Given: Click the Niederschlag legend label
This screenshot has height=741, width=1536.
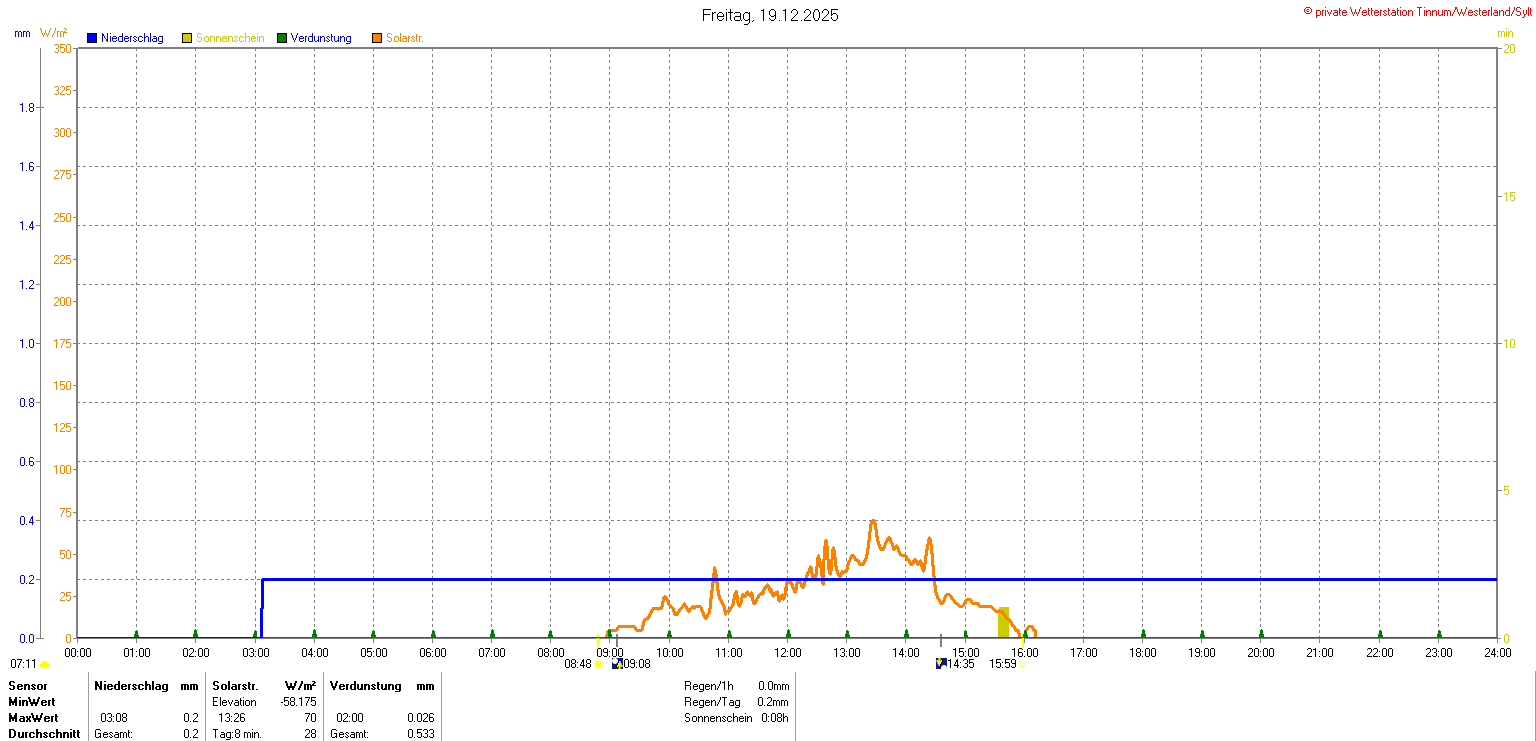Looking at the screenshot, I should (132, 38).
